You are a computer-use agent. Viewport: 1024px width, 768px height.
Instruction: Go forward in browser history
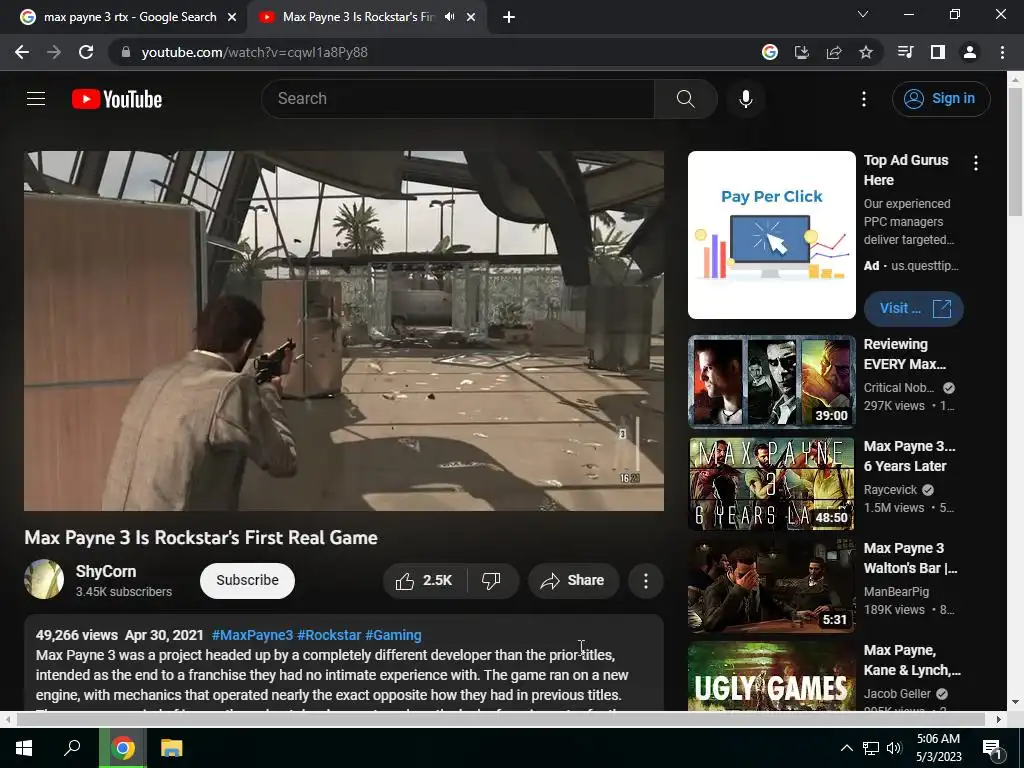(54, 52)
